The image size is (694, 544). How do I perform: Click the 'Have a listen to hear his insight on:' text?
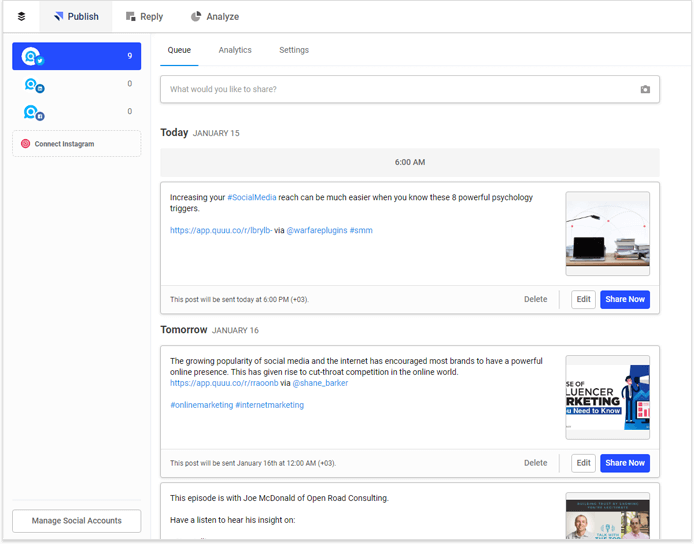[233, 520]
